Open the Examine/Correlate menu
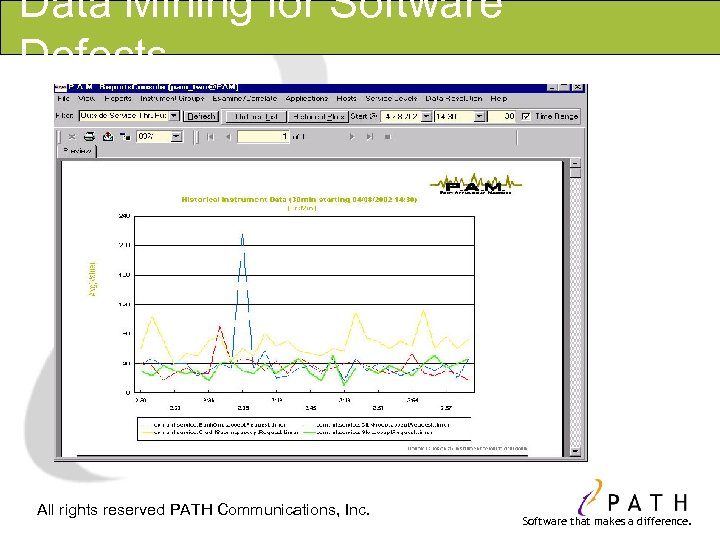The height and width of the screenshot is (540, 720). (245, 98)
